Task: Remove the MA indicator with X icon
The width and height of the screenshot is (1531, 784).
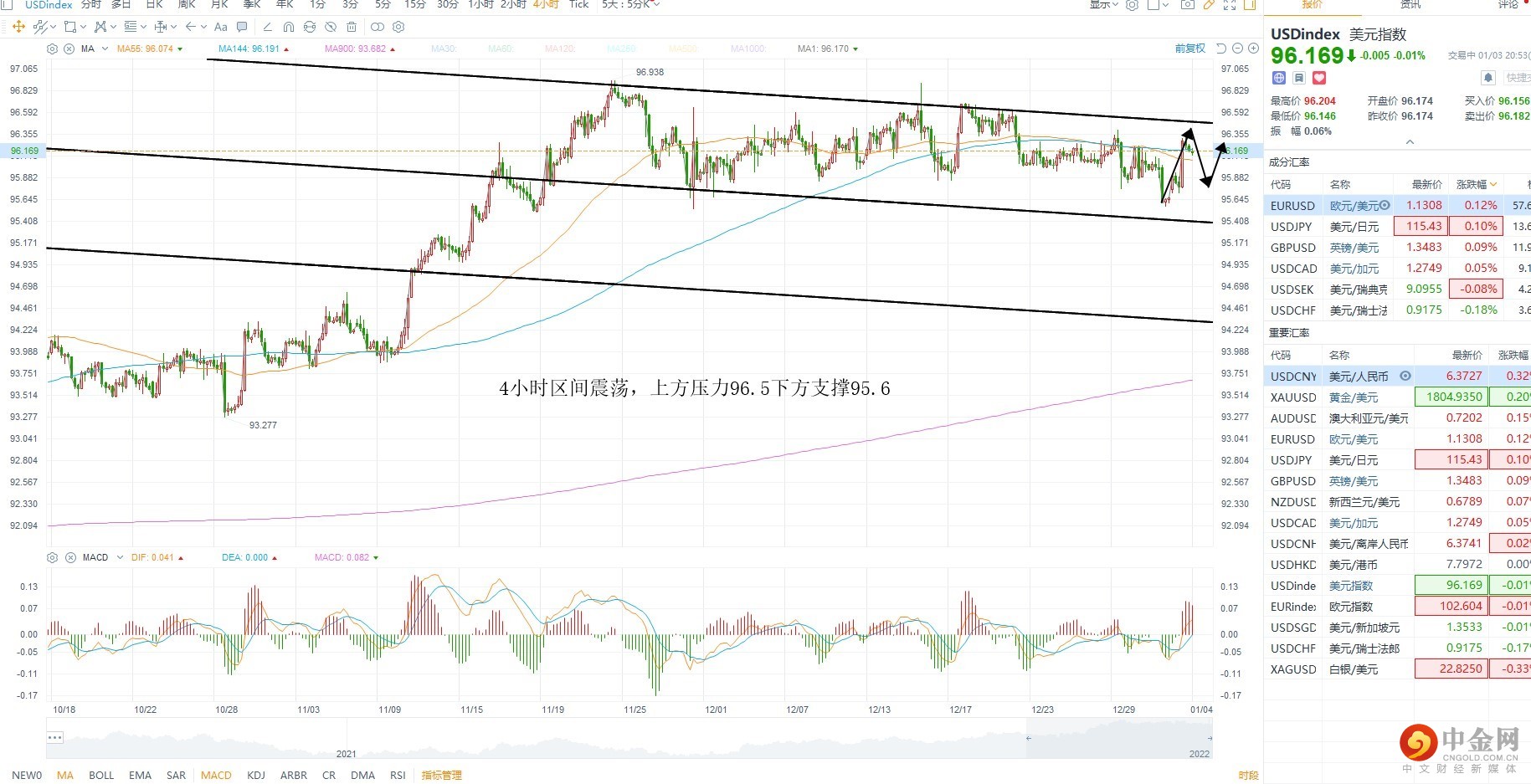Action: 69,49
